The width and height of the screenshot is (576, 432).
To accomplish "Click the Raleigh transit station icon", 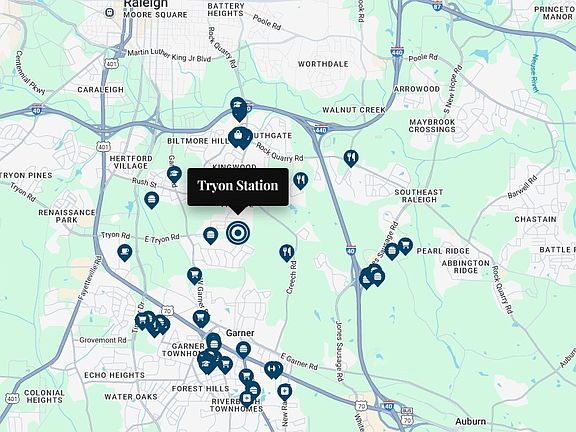I will [x=109, y=12].
